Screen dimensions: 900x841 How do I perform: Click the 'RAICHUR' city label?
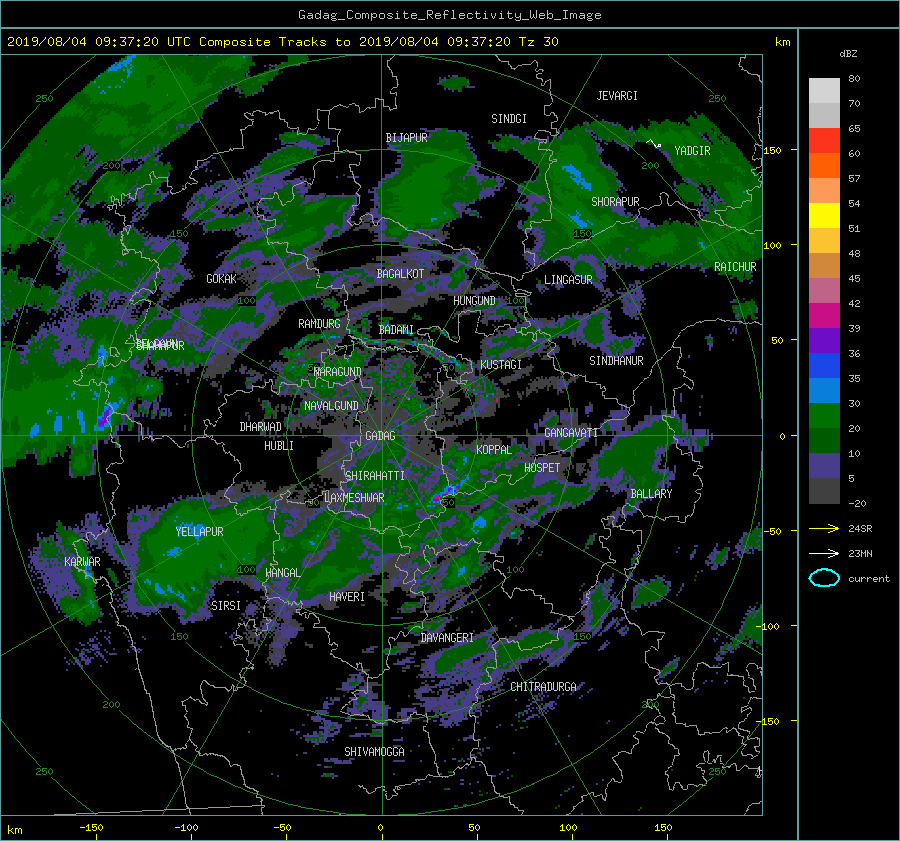735,267
